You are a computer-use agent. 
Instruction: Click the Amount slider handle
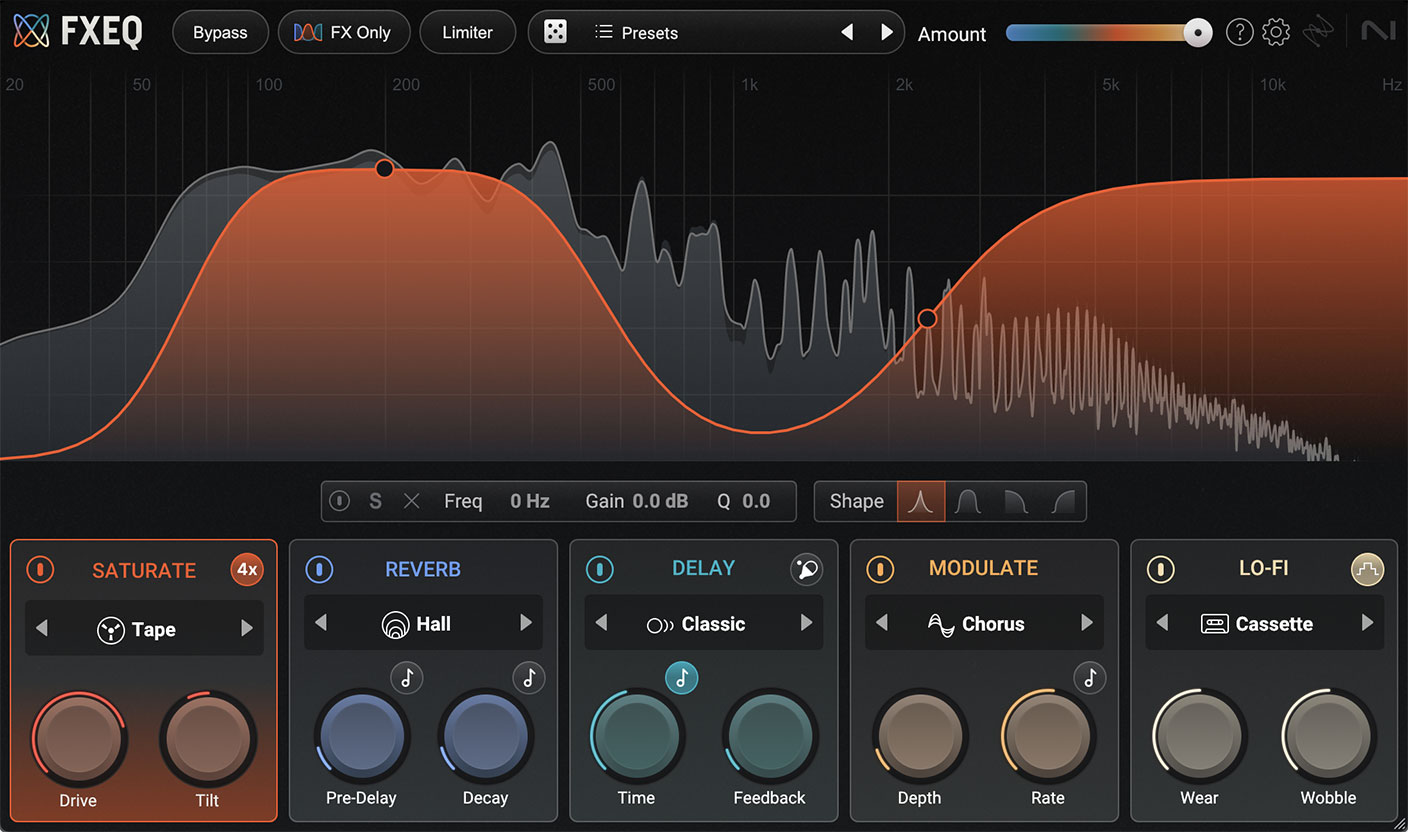[x=1197, y=33]
